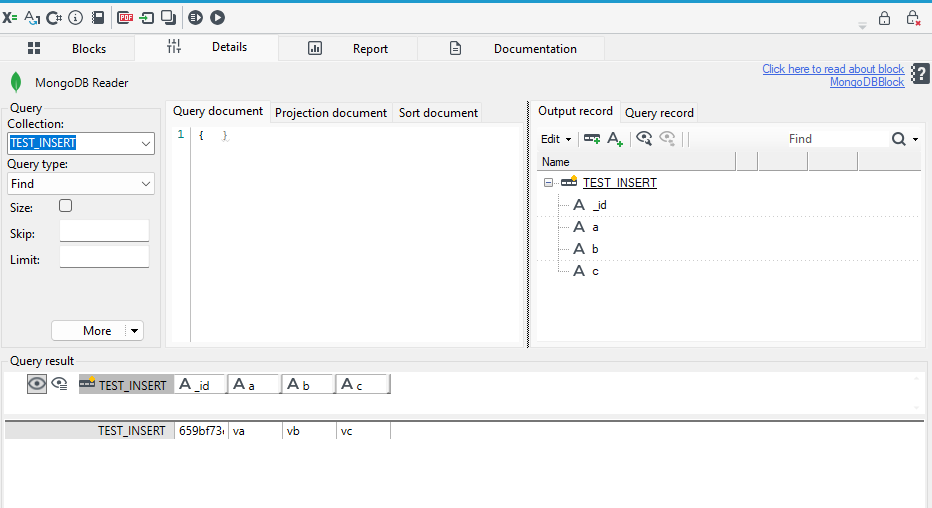Click the 'vc' result cell

tap(363, 431)
